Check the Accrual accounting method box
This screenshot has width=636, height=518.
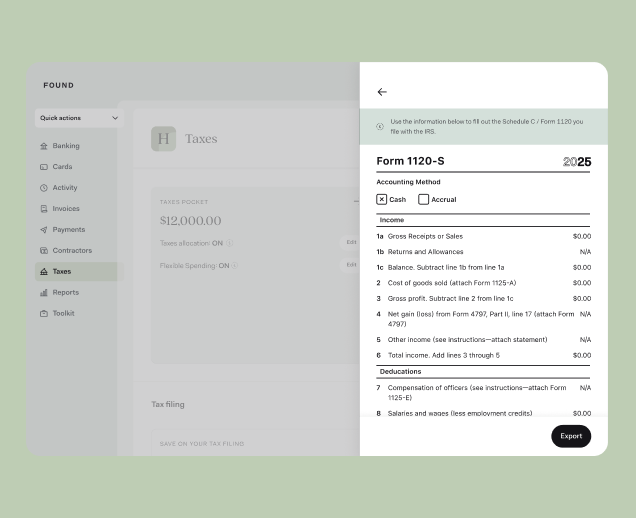(x=423, y=199)
